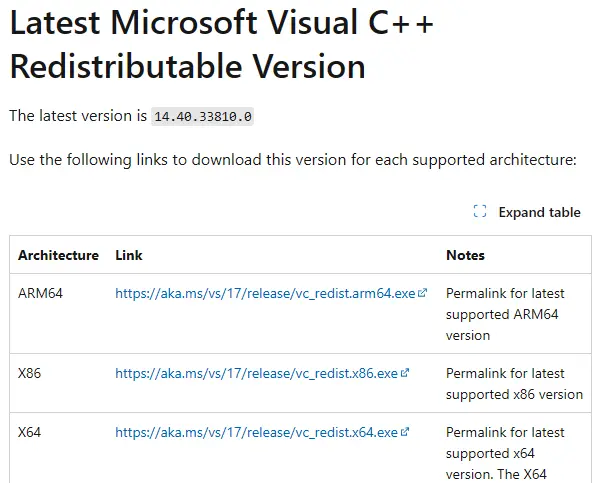
Task: Select the ARM64 architecture cell
Action: coord(40,293)
